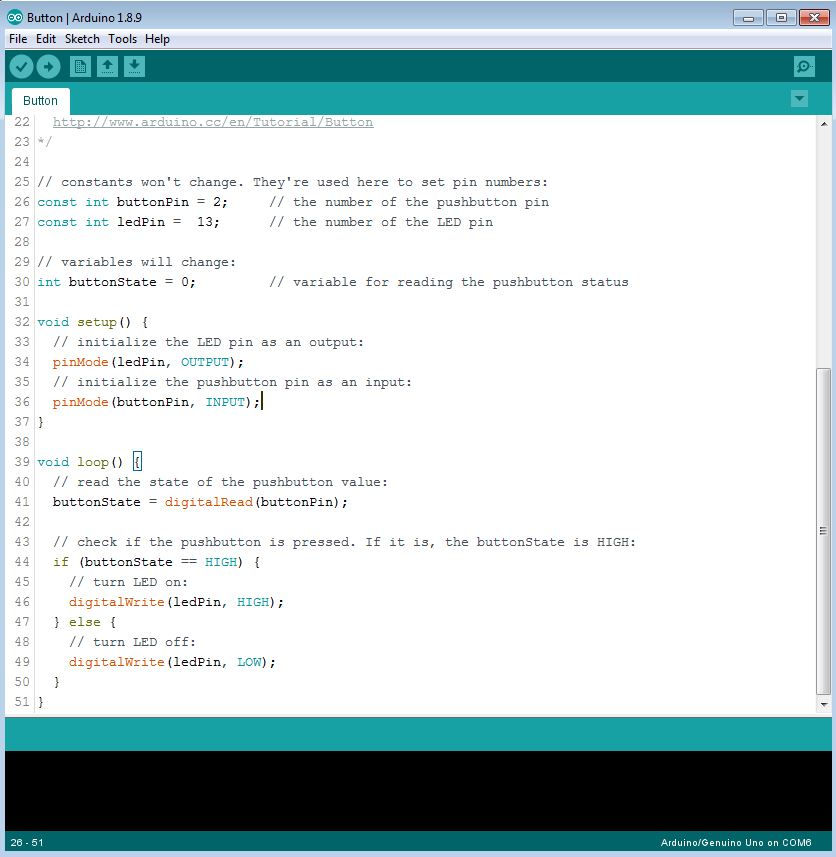Click on 'pinMode(buttonPin, INPUT);' line
Screen dimensions: 836x857
[x=156, y=402]
